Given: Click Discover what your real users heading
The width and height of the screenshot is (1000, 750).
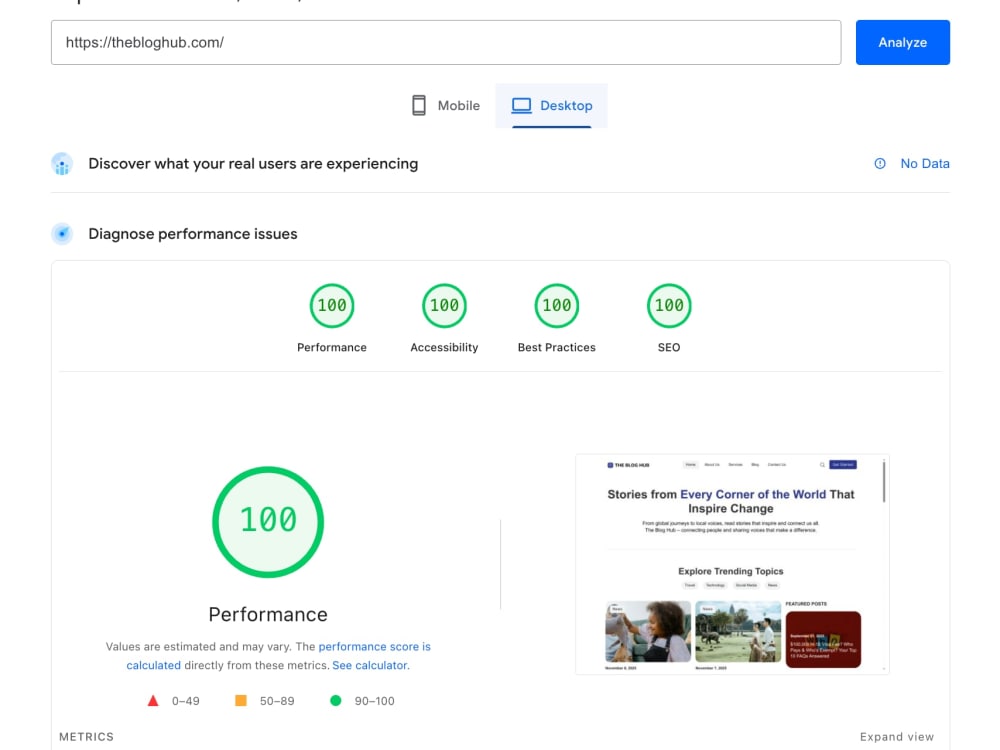Looking at the screenshot, I should pyautogui.click(x=253, y=164).
